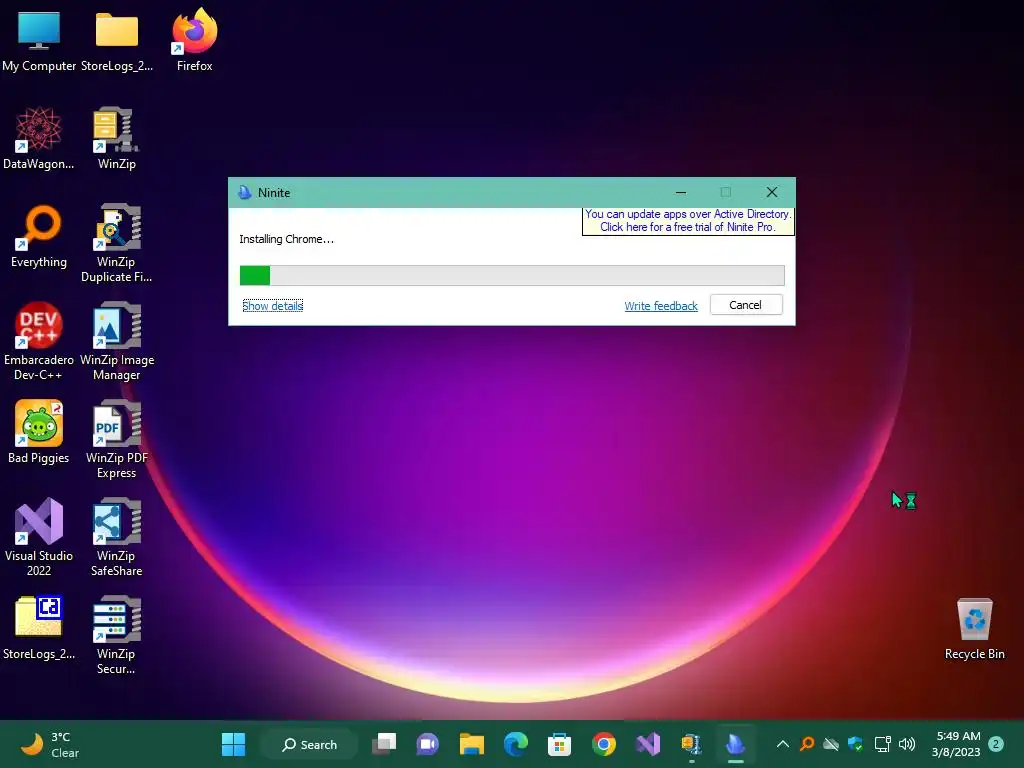
Task: Open clock and date 5:49 AM
Action: click(957, 744)
